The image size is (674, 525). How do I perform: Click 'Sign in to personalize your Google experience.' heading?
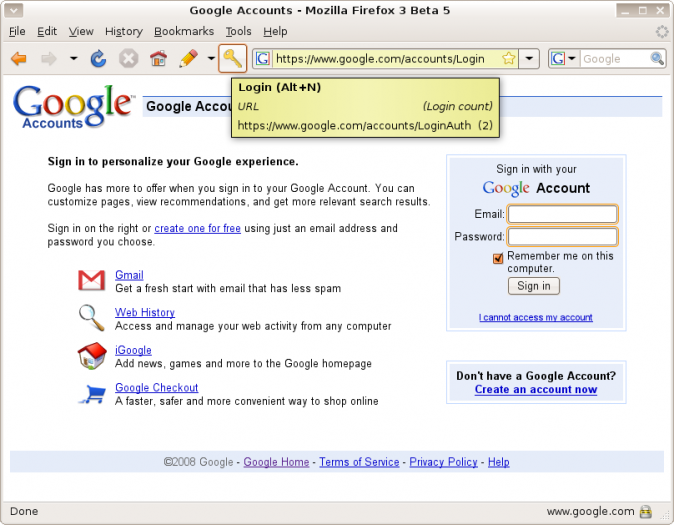tap(173, 162)
